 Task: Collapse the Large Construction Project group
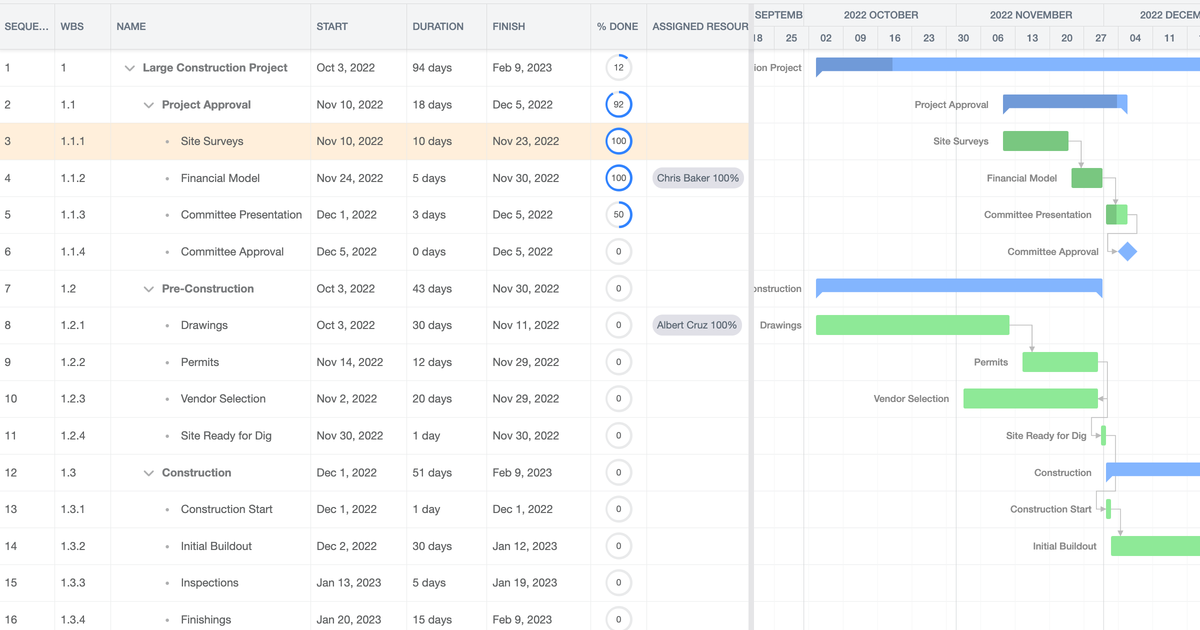click(x=129, y=68)
